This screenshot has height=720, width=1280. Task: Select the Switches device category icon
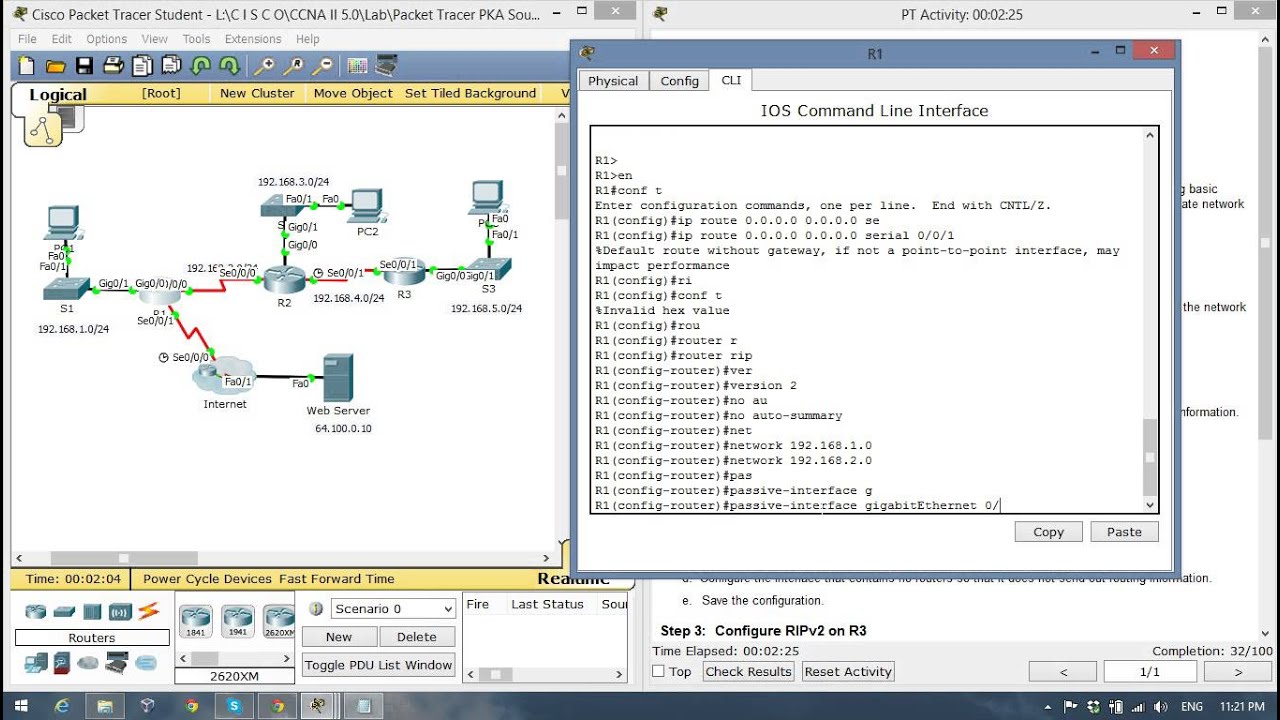64,611
